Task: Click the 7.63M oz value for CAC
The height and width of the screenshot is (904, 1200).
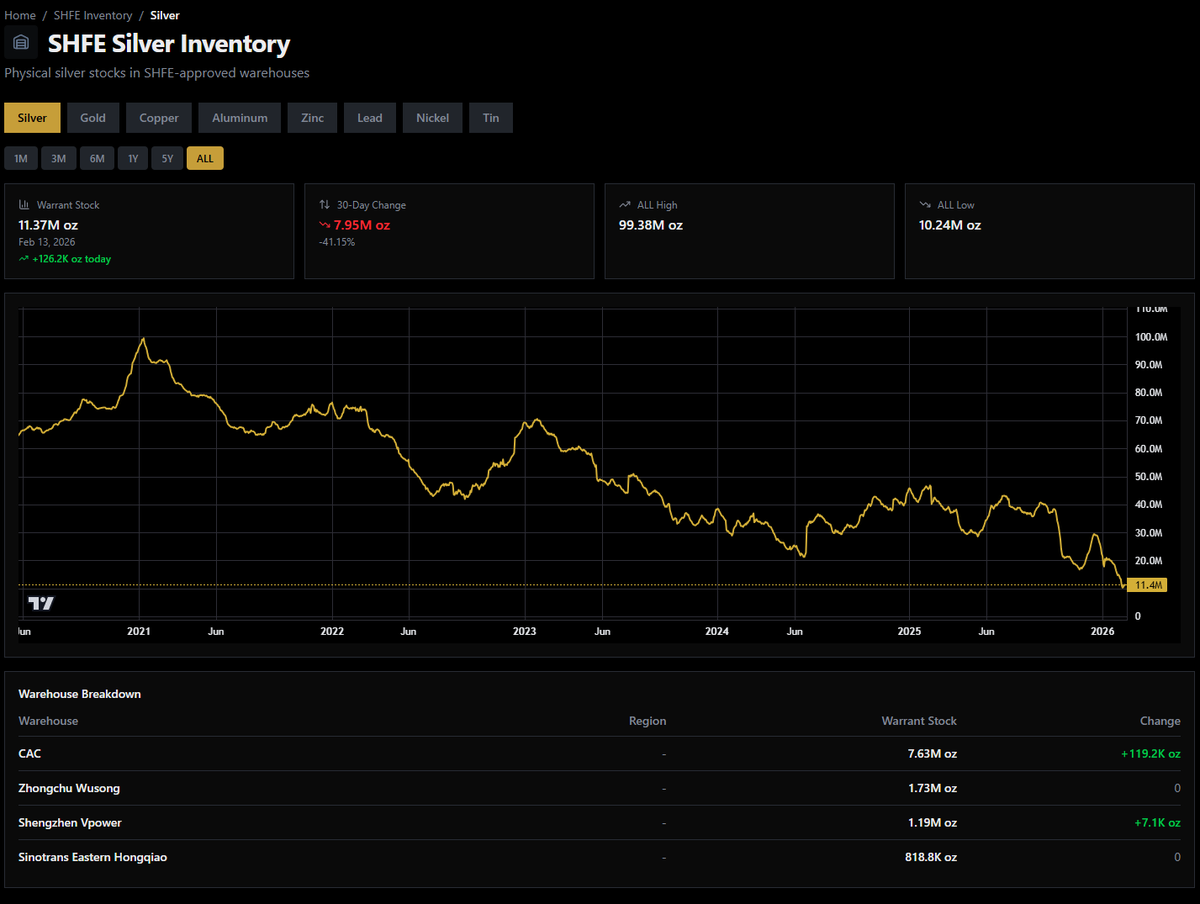Action: point(932,754)
